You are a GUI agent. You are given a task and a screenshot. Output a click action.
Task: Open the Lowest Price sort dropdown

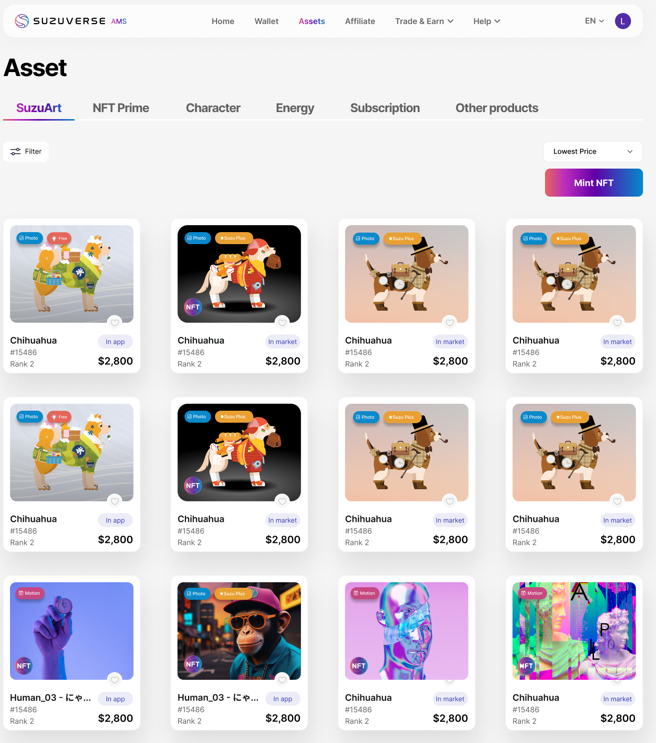(x=593, y=152)
